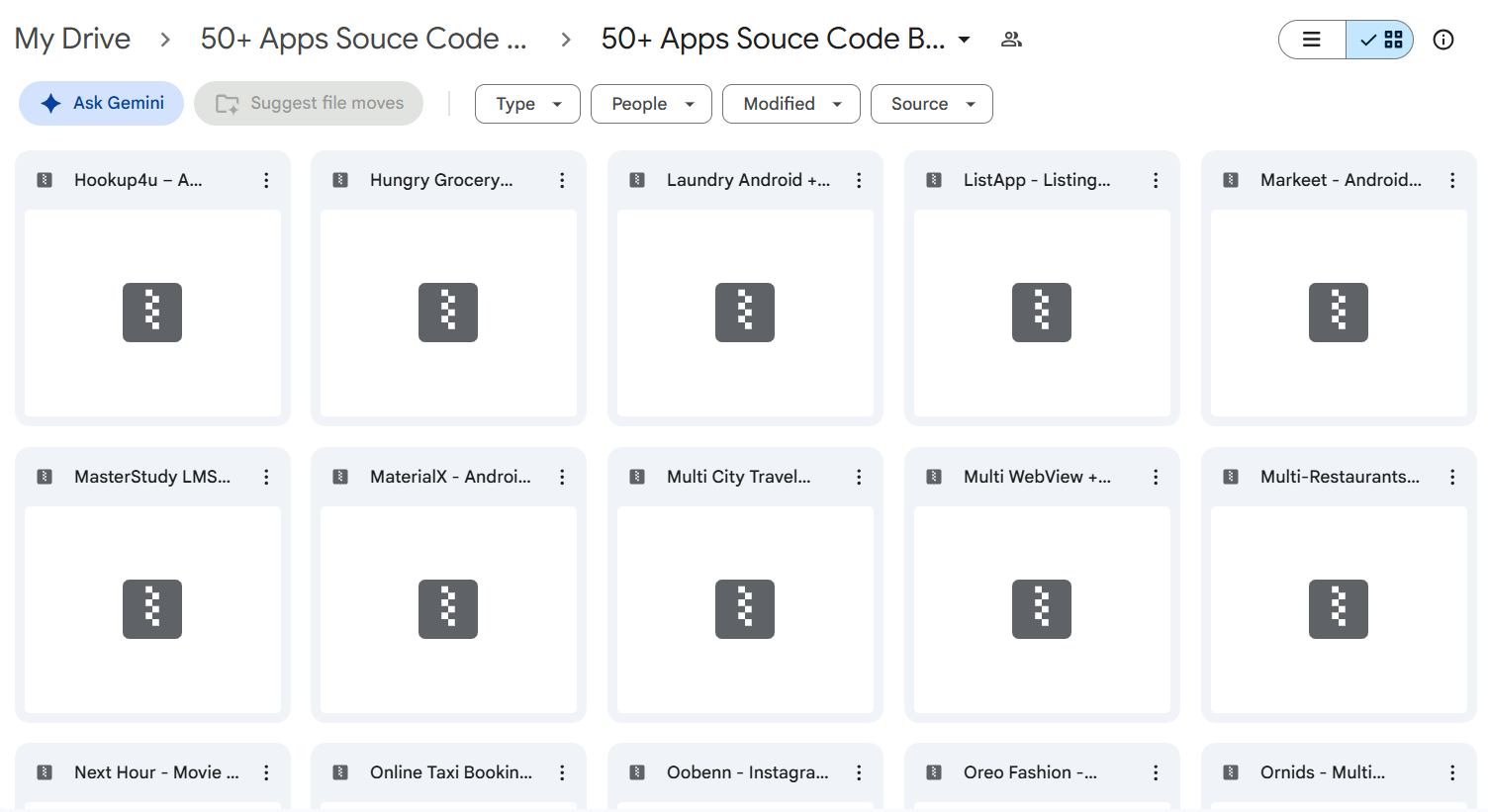This screenshot has height=812, width=1488.
Task: Open the Type filter dropdown
Action: pos(527,104)
